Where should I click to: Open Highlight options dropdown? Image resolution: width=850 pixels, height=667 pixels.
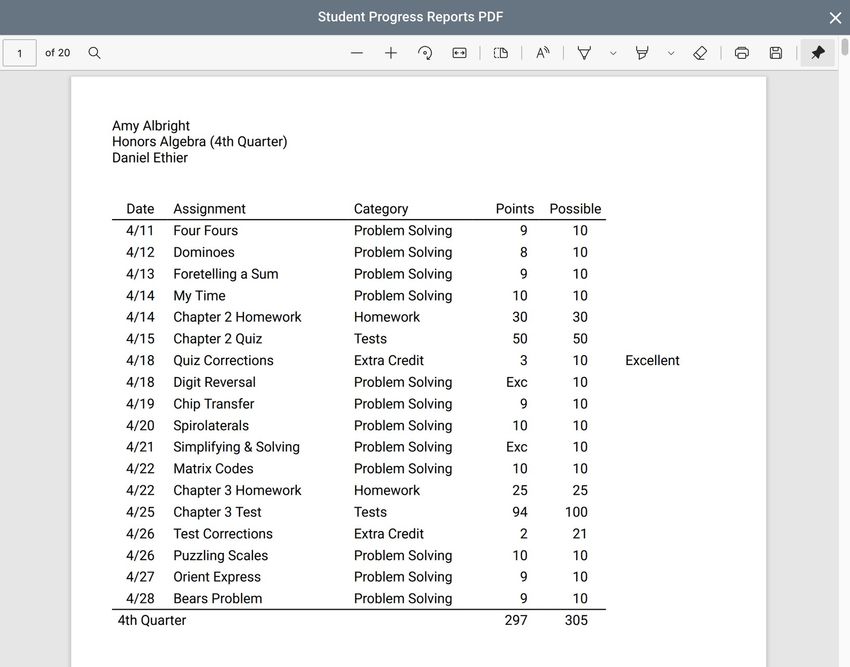671,53
